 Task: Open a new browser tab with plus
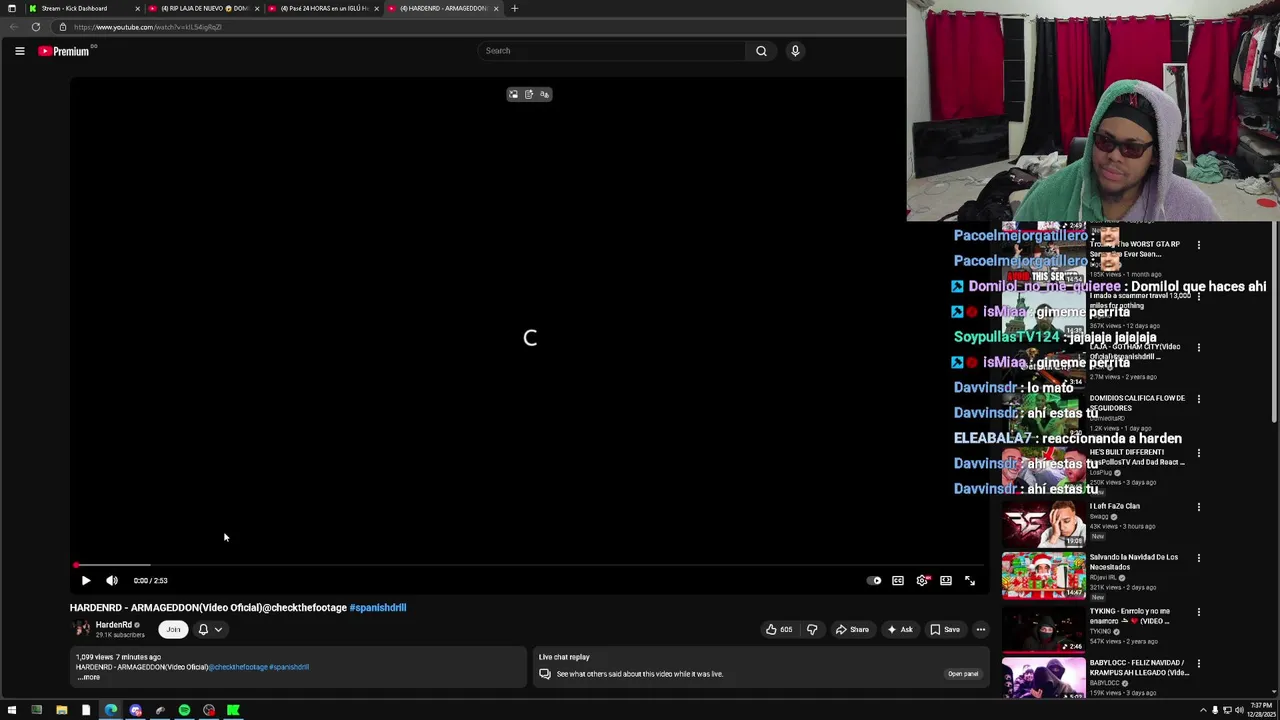pos(514,8)
